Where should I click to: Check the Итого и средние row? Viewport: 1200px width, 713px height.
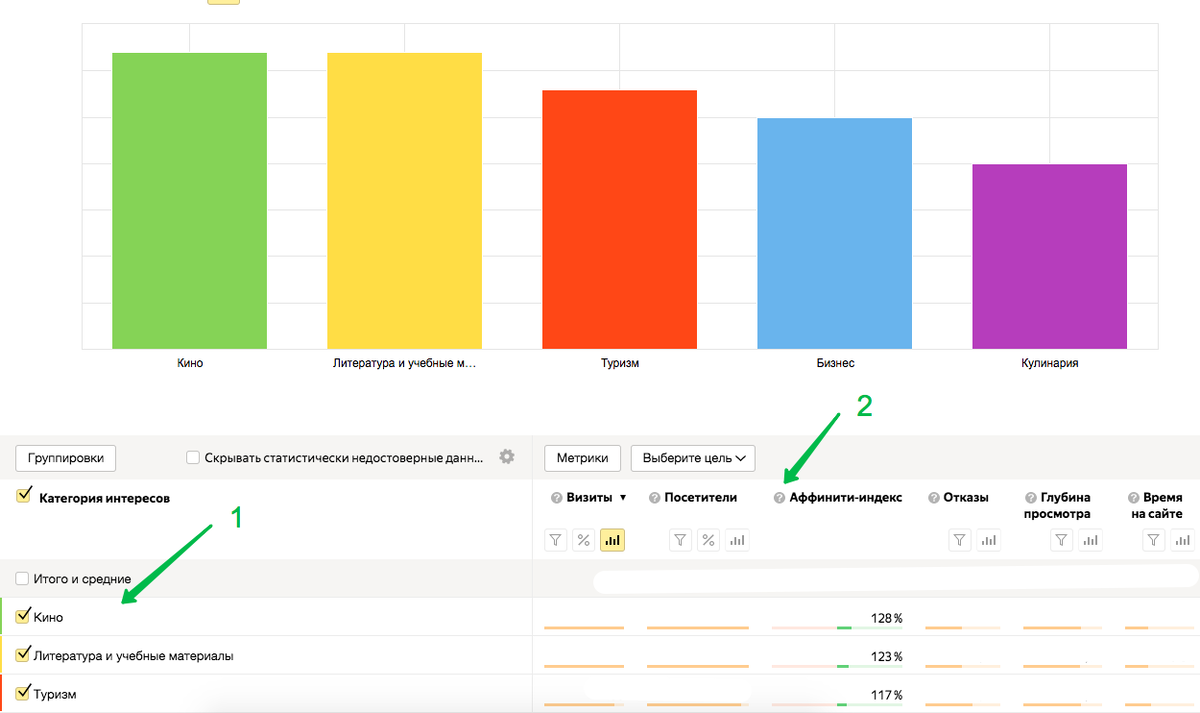(22, 579)
